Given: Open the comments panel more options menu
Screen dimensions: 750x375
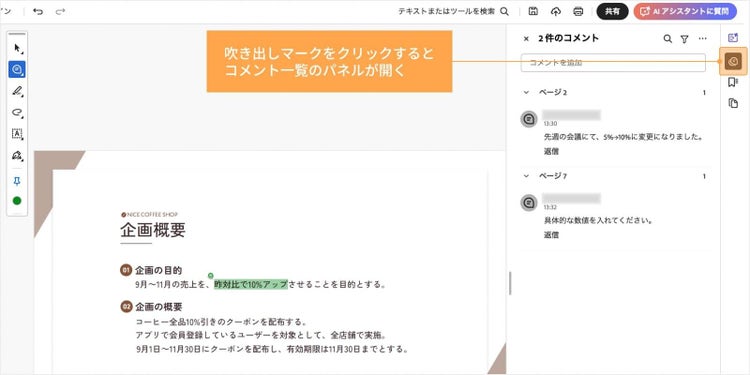Looking at the screenshot, I should [x=703, y=39].
